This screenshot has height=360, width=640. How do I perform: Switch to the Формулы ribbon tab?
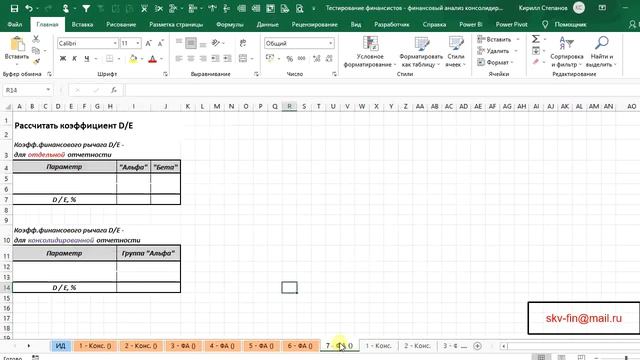(229, 24)
